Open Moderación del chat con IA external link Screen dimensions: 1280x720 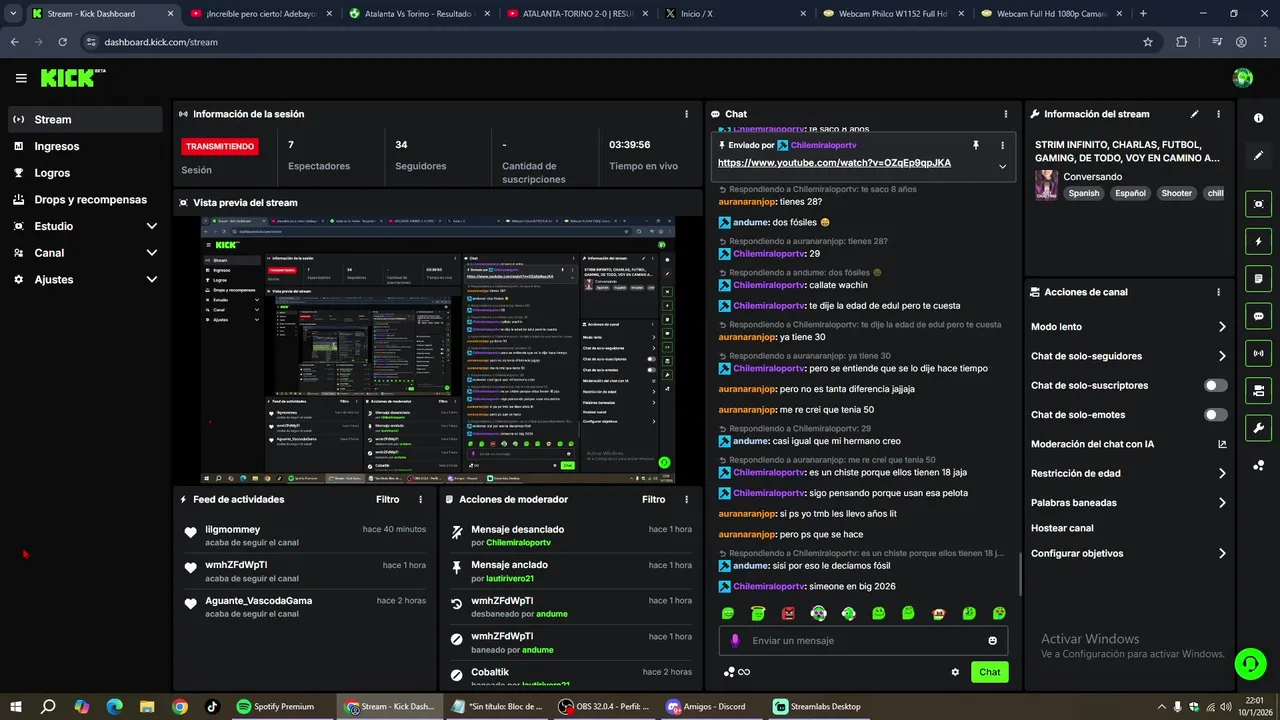[x=1222, y=444]
